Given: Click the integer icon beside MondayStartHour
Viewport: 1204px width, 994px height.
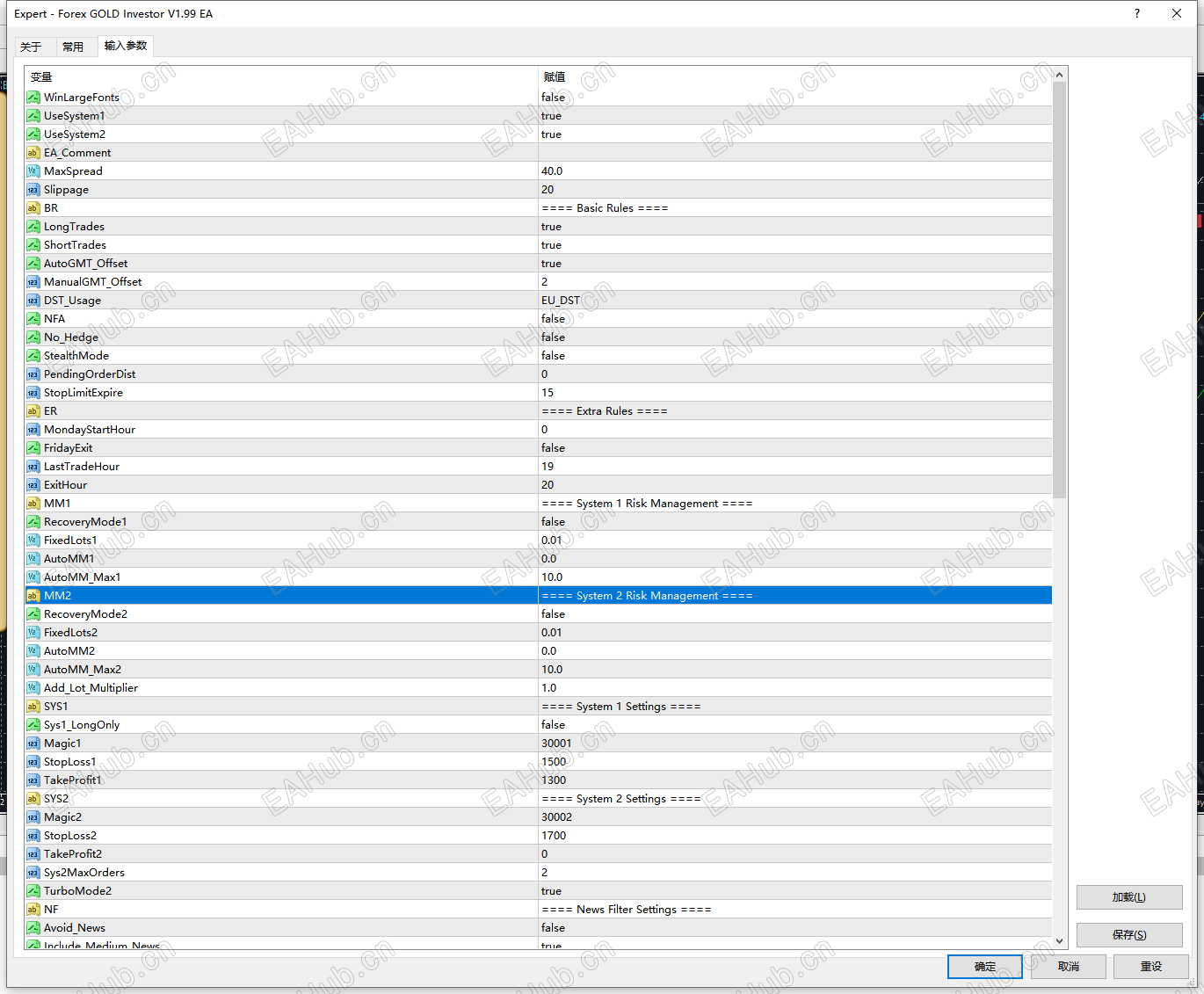Looking at the screenshot, I should pos(33,430).
